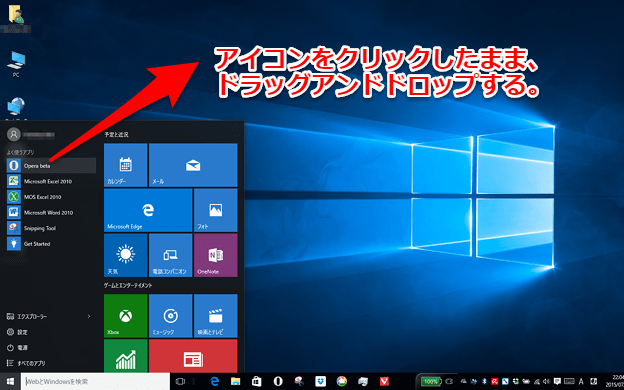The height and width of the screenshot is (390, 624).
Task: Open Get Started app entry
Action: pos(51,244)
